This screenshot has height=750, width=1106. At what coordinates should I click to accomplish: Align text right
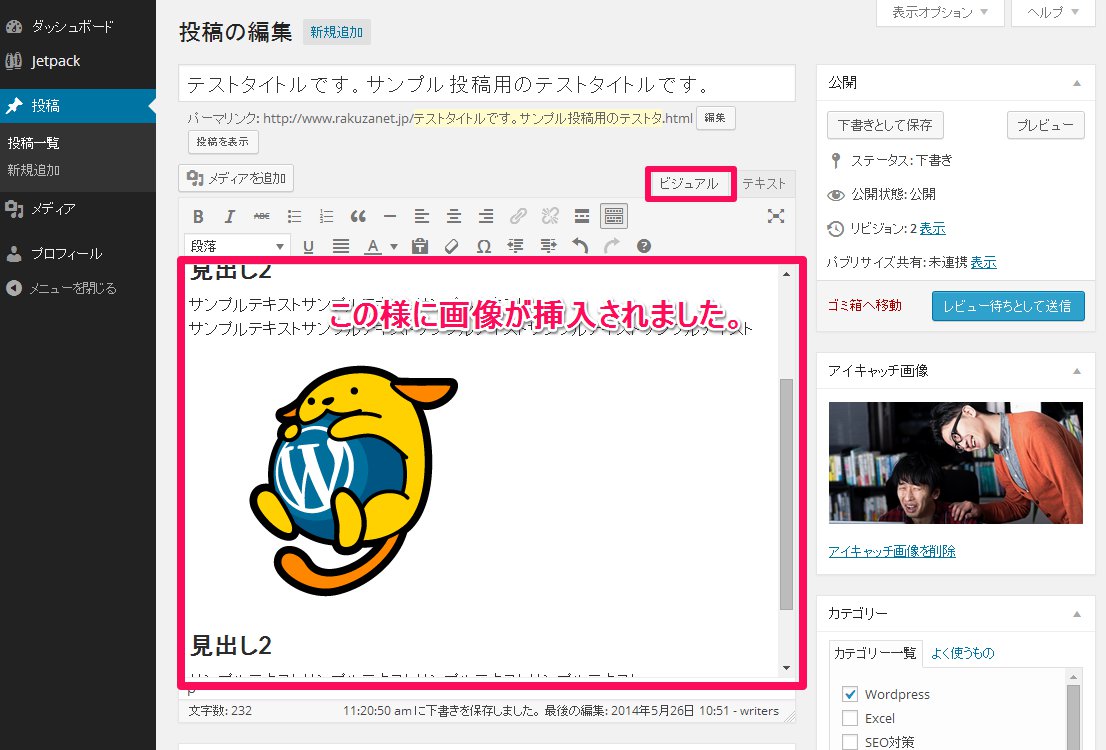[485, 217]
